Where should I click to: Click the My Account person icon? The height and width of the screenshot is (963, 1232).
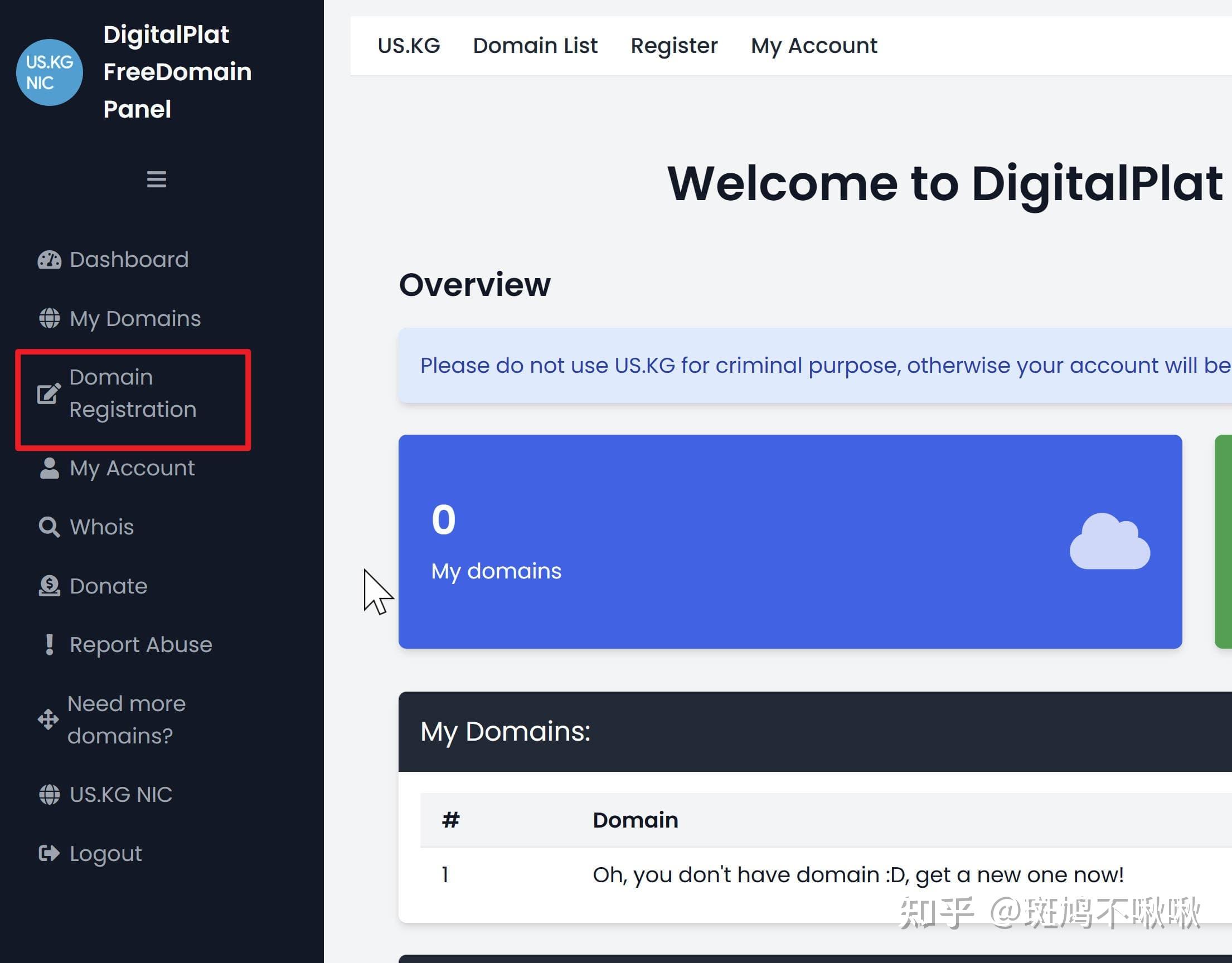point(49,468)
